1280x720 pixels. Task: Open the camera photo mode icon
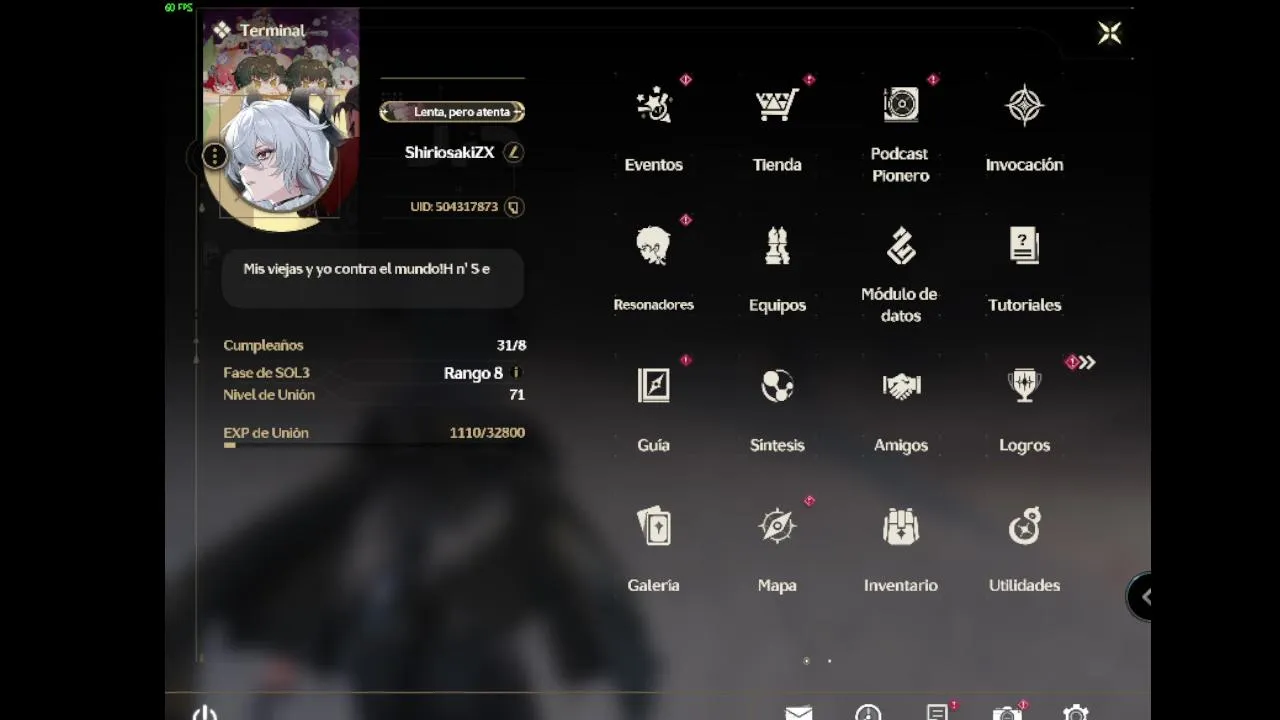coord(1007,713)
